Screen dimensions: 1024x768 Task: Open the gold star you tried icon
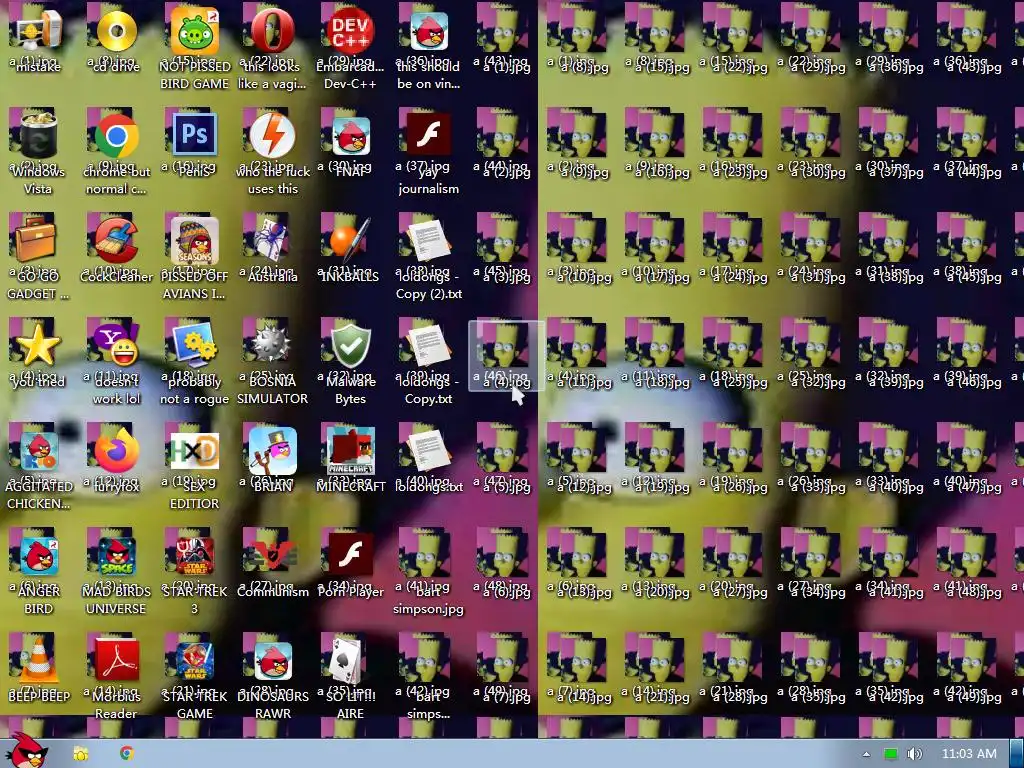pyautogui.click(x=38, y=346)
